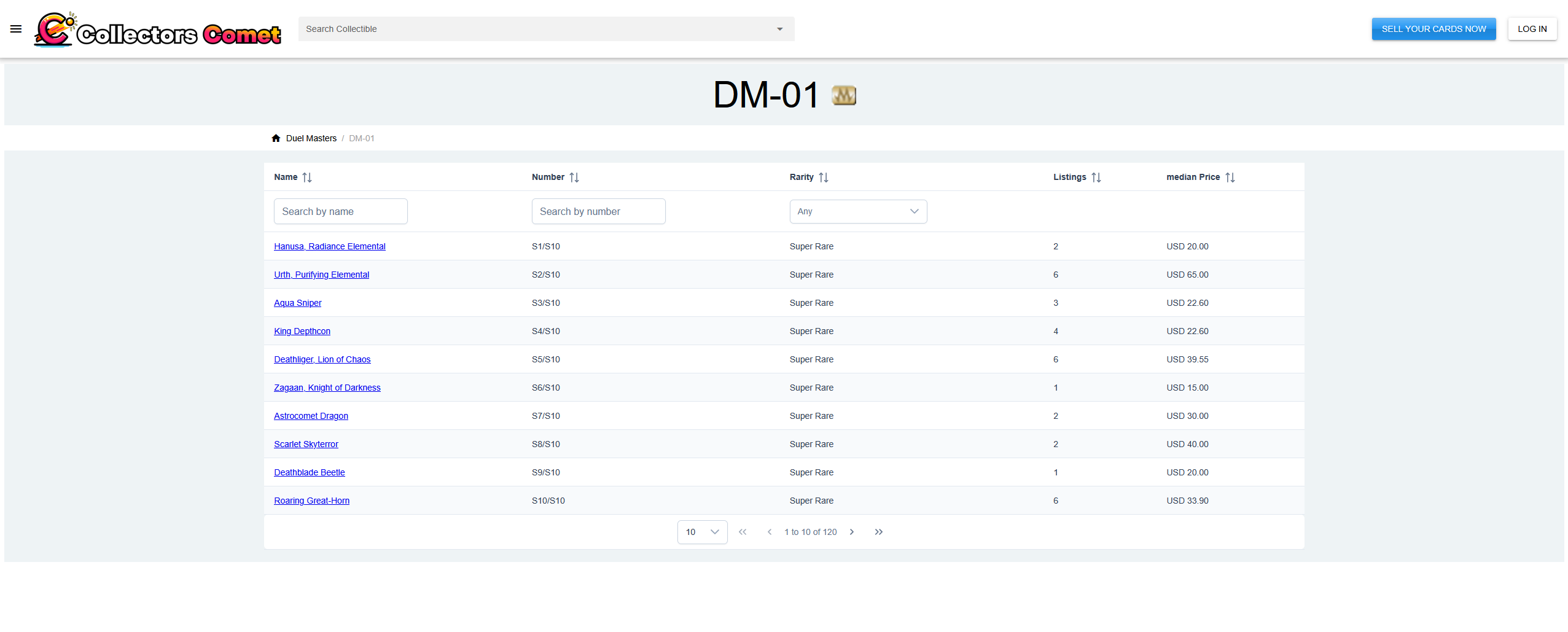The width and height of the screenshot is (1568, 632).
Task: Go to the previous results page
Action: [770, 532]
